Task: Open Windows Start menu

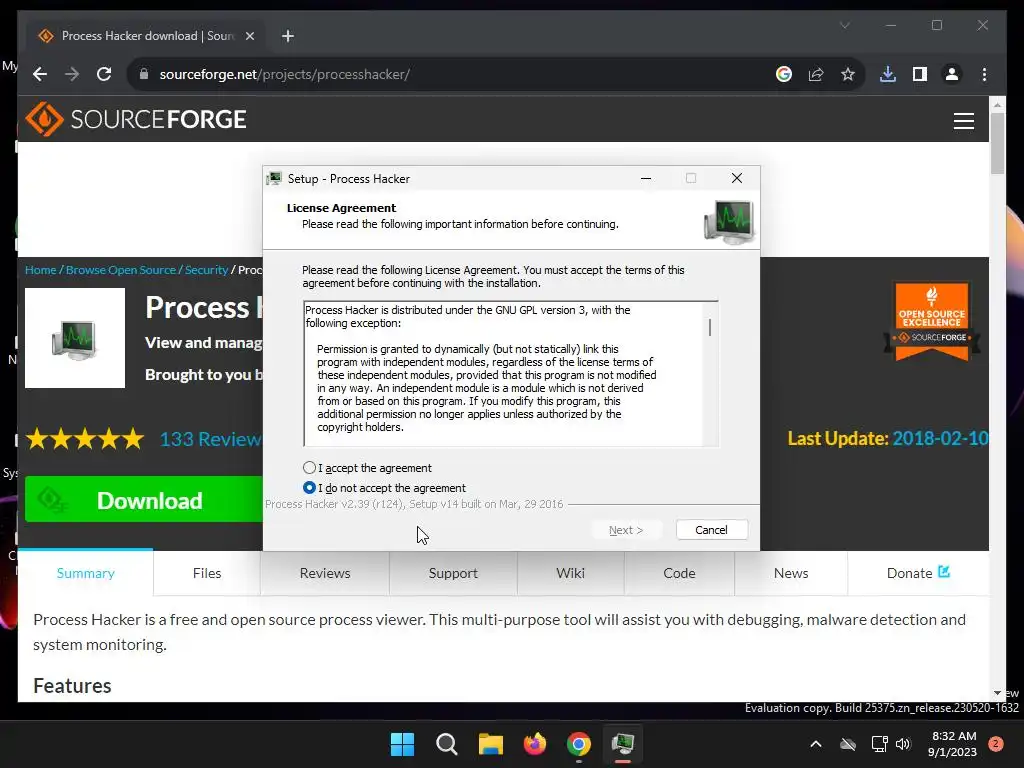Action: click(x=402, y=744)
